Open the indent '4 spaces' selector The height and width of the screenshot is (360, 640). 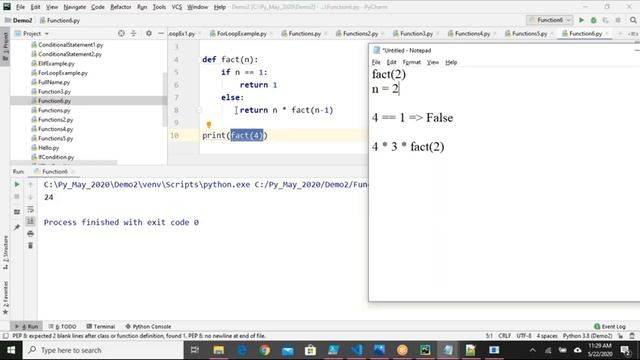click(x=547, y=336)
